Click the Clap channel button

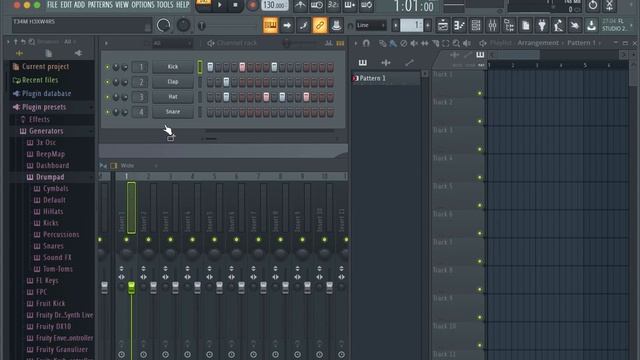173,82
